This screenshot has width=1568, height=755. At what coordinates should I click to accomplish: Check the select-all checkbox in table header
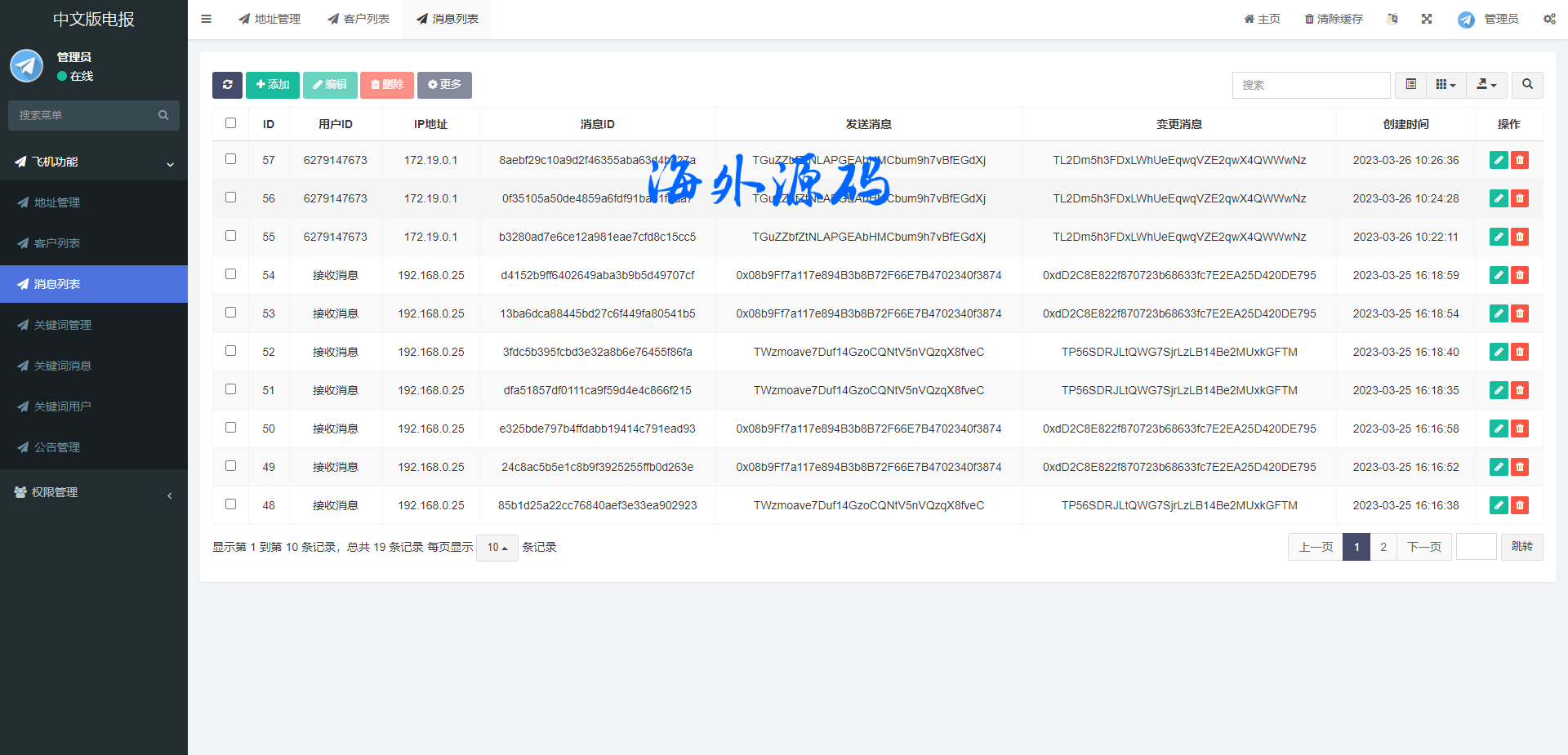(231, 123)
